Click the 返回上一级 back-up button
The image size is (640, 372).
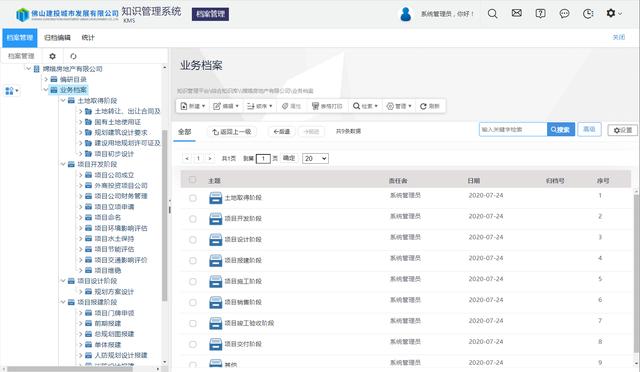[232, 131]
